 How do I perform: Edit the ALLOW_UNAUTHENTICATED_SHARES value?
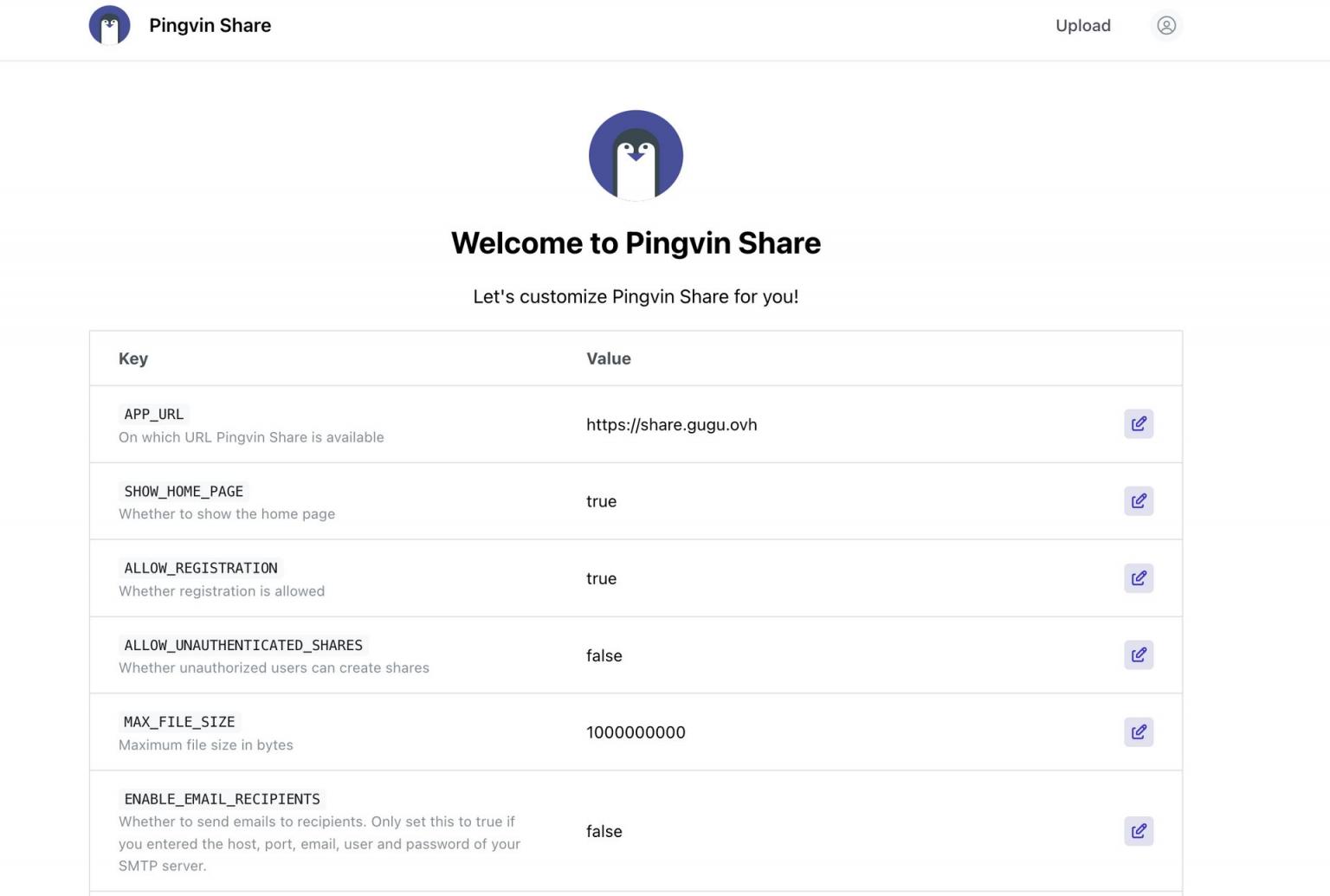pyautogui.click(x=1139, y=655)
